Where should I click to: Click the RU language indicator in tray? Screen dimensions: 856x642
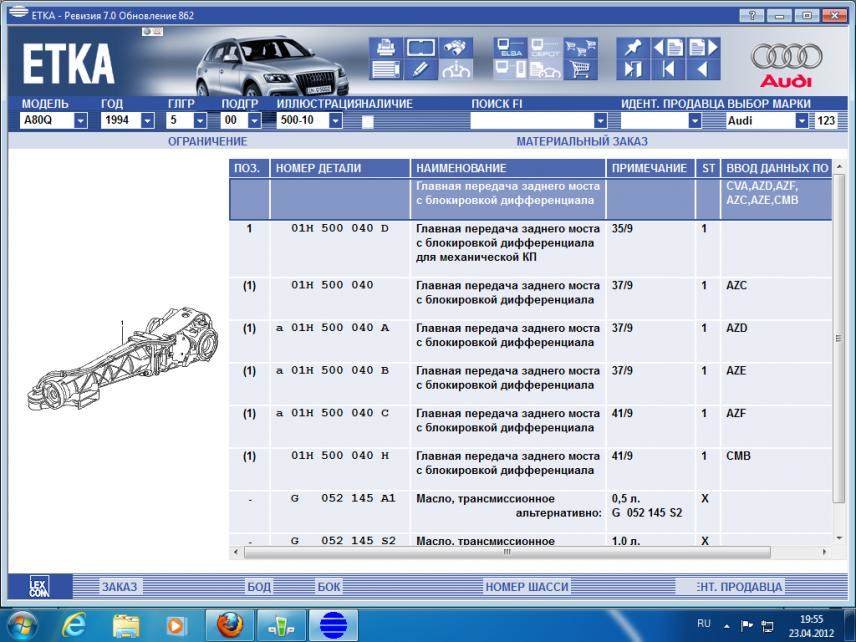pos(704,623)
